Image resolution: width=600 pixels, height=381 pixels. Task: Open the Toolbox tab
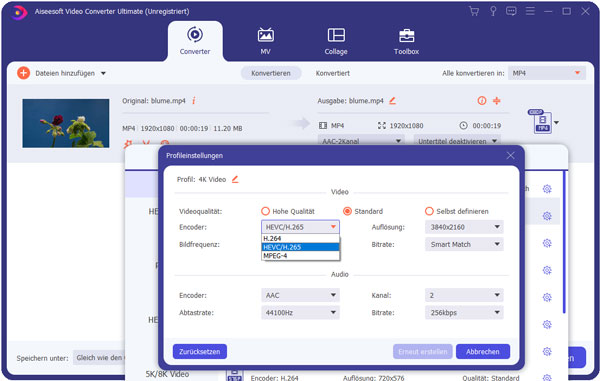[x=406, y=41]
